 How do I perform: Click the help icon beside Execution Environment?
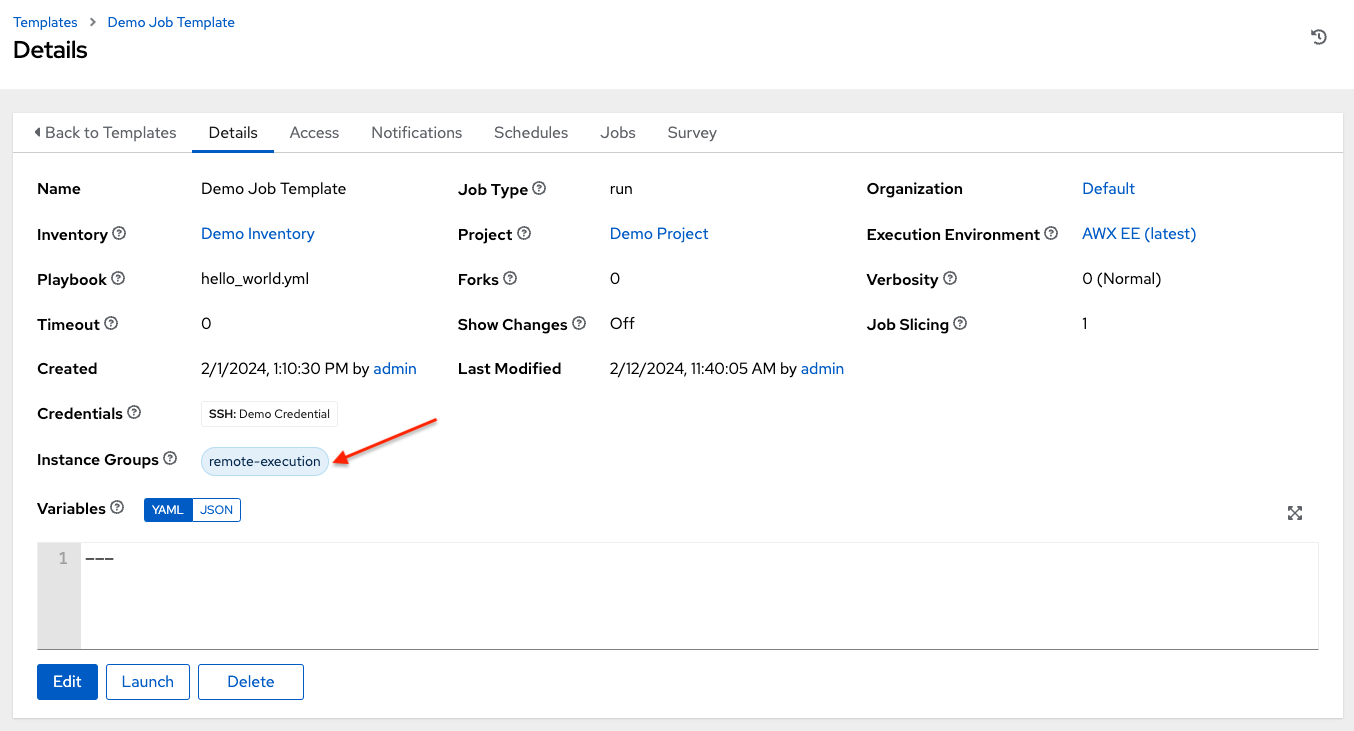[1051, 234]
